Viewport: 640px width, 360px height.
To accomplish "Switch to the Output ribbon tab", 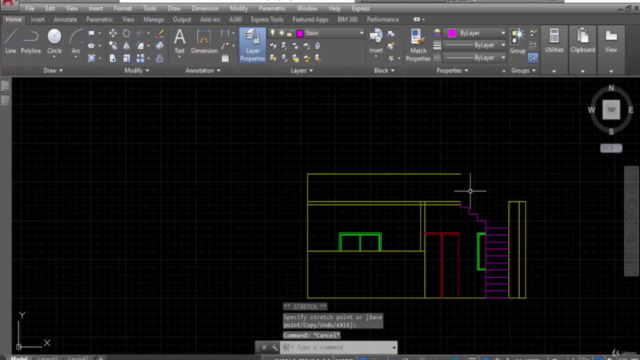I will click(182, 19).
